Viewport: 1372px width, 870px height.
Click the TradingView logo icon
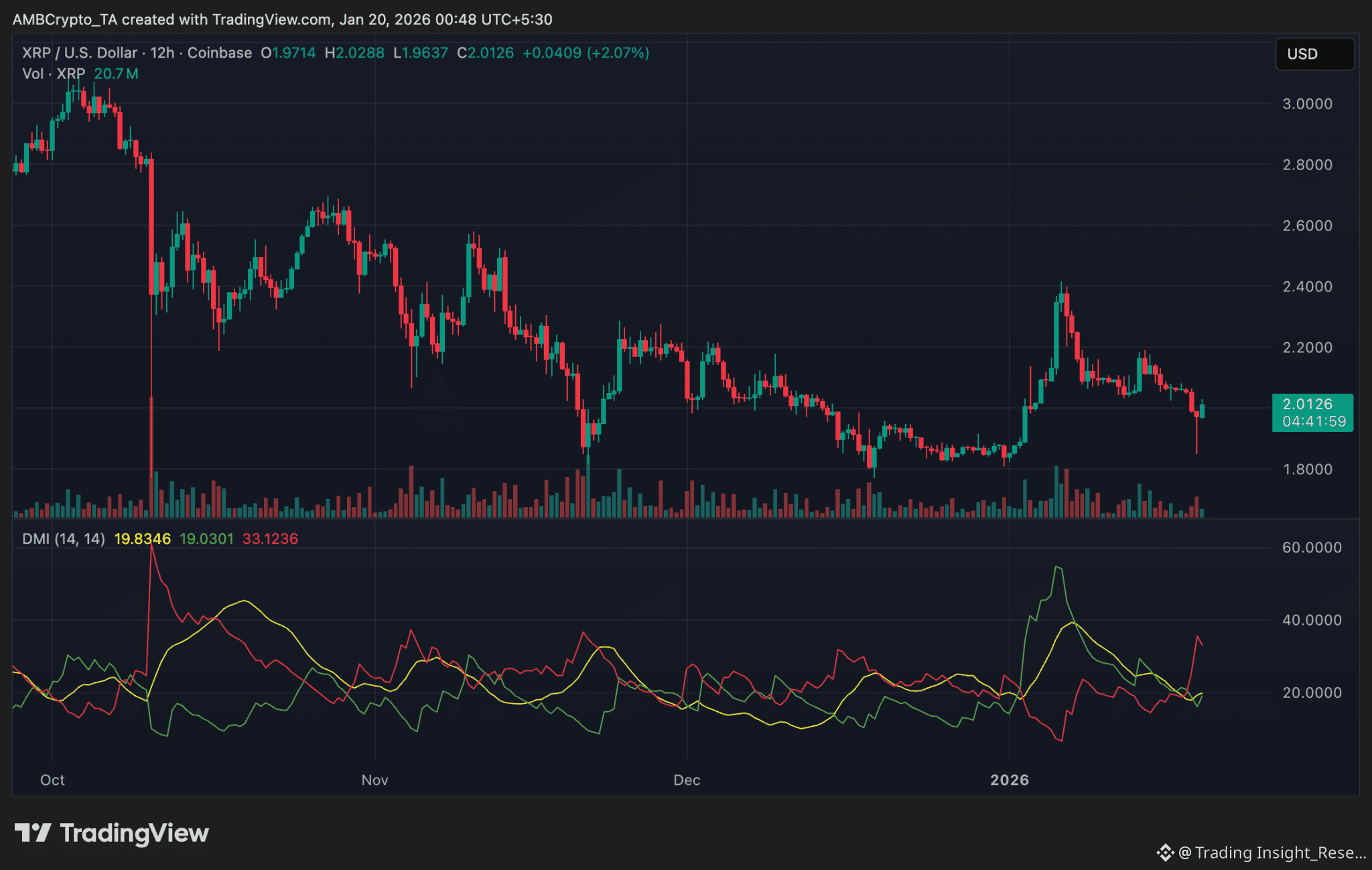32,832
